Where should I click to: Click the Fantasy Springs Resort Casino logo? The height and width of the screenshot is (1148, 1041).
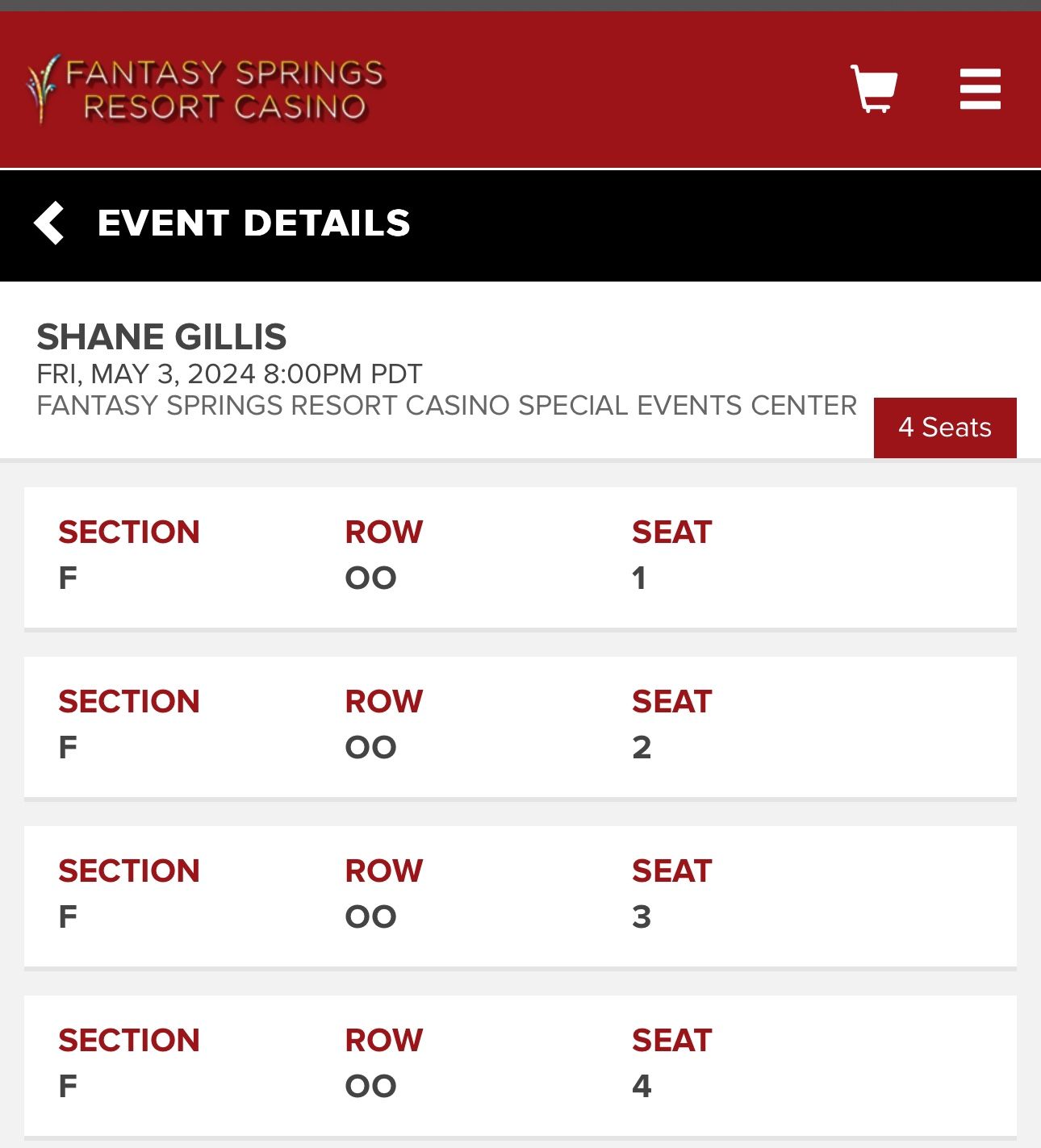(x=206, y=89)
